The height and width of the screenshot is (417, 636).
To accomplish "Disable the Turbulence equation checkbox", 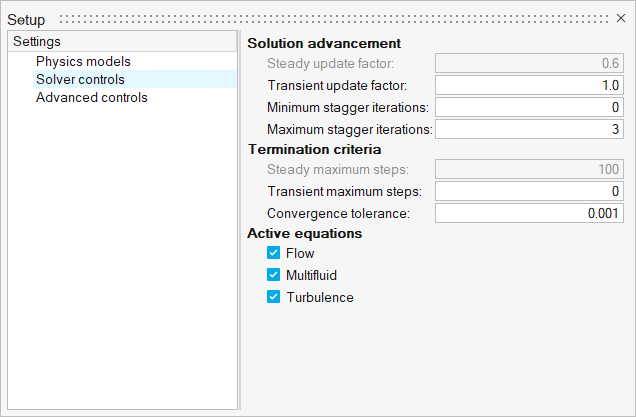I will 273,297.
